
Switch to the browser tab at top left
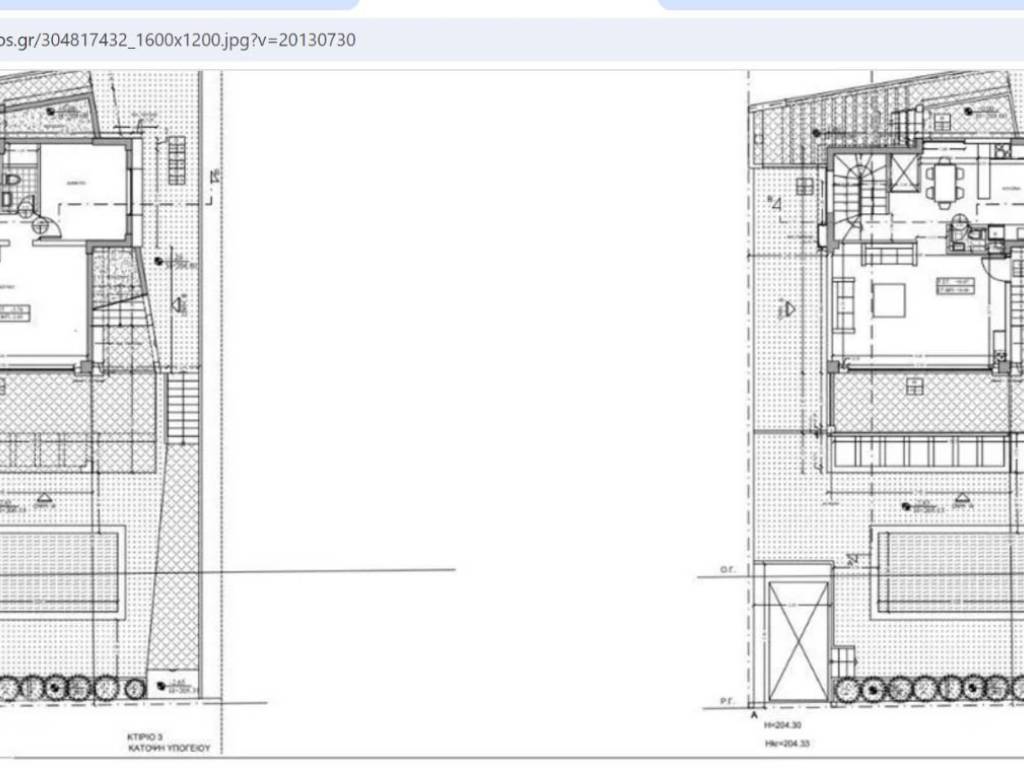tap(180, 5)
